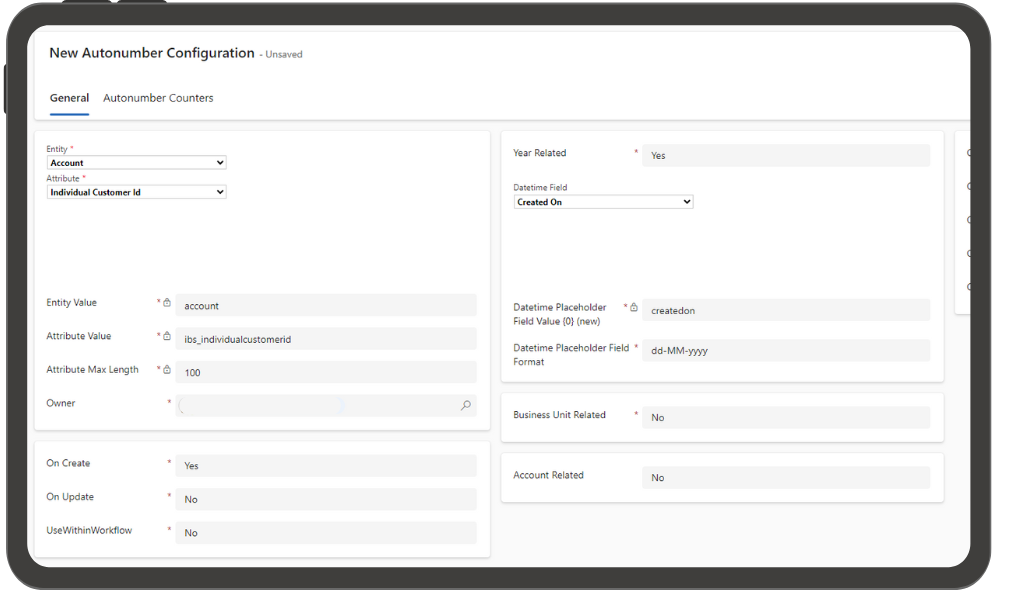
Task: Toggle the On Update No field
Action: (x=326, y=499)
